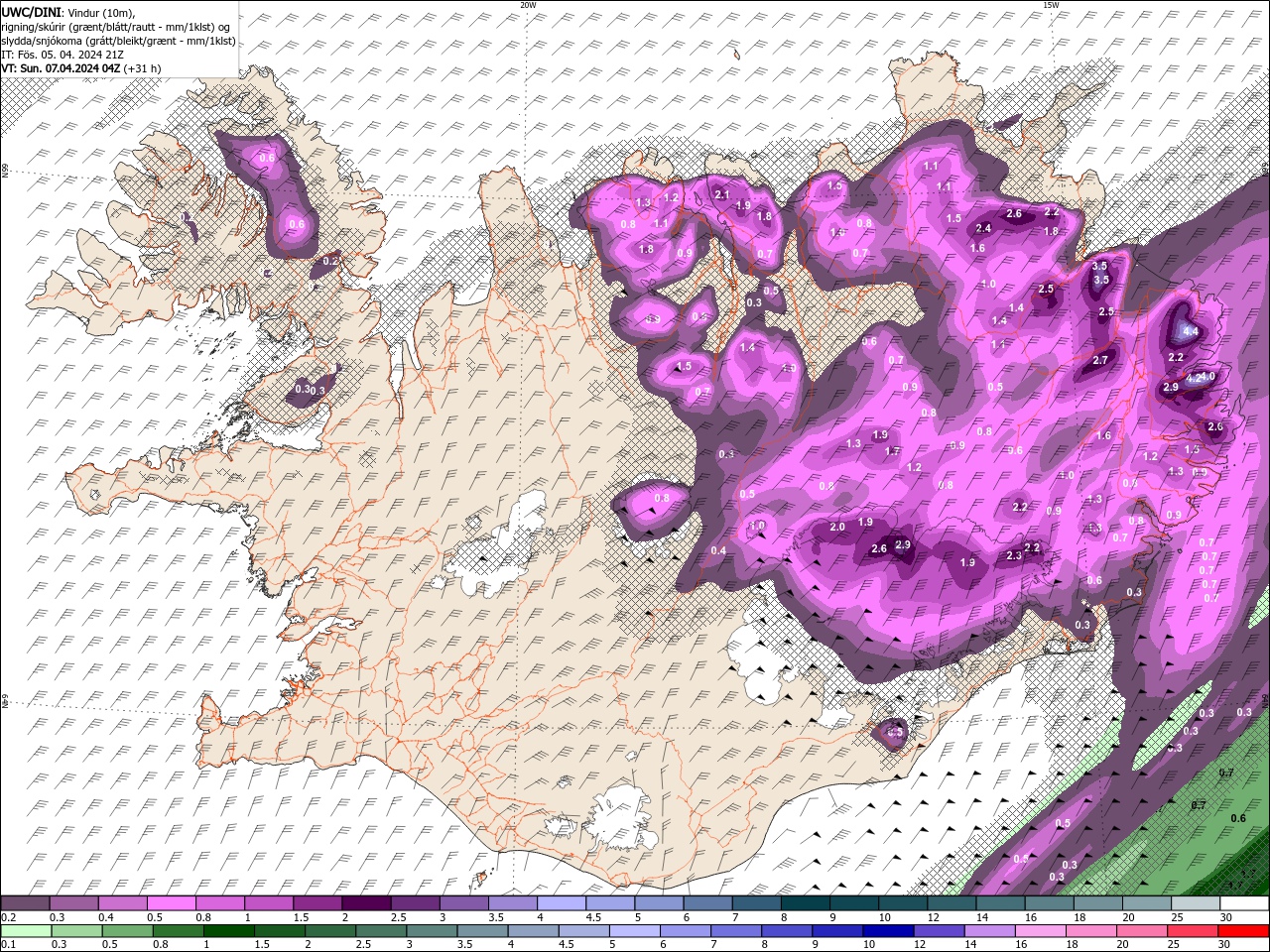The height and width of the screenshot is (952, 1270).
Task: Click the 2.3 value on the map
Action: [x=1014, y=556]
